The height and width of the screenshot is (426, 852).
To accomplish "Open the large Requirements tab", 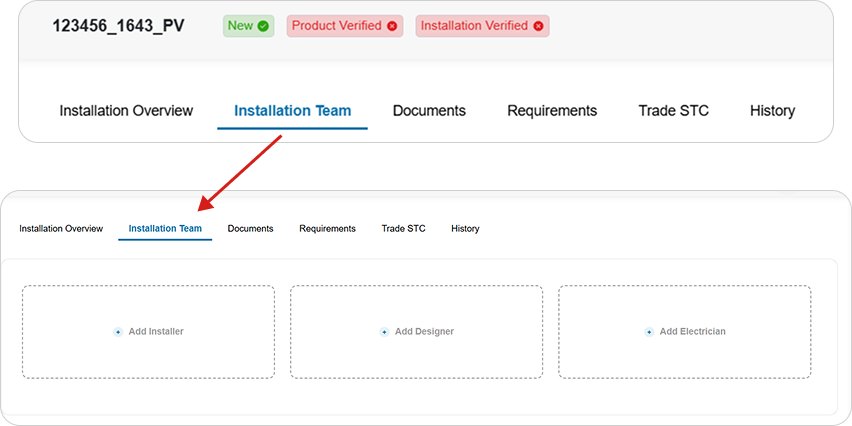I will [552, 111].
